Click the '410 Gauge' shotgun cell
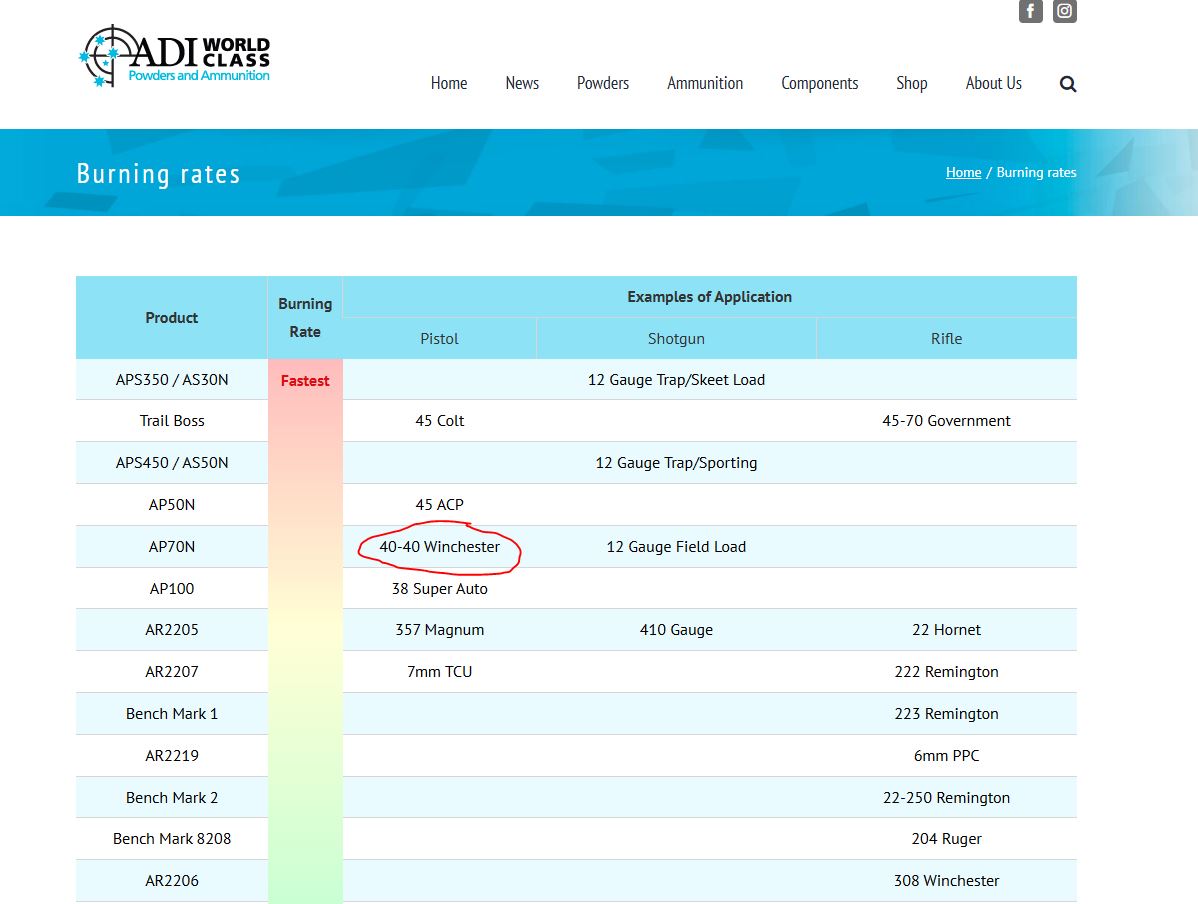Viewport: 1198px width, 904px height. click(676, 630)
